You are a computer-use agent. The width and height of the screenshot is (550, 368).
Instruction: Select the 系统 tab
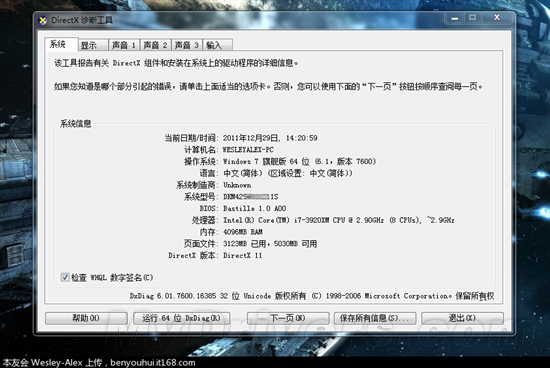click(61, 44)
